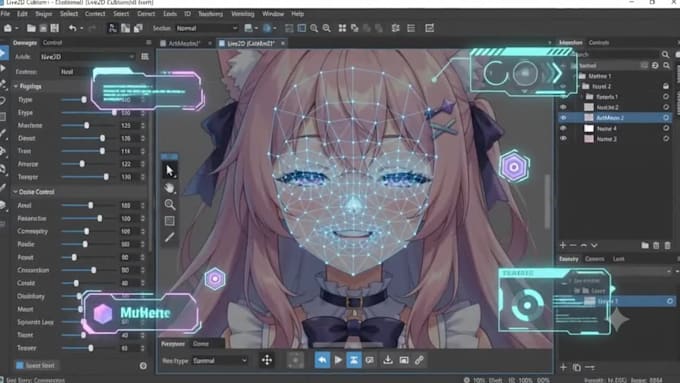Open the Canvas tab in bottom-right panel

tap(594, 259)
